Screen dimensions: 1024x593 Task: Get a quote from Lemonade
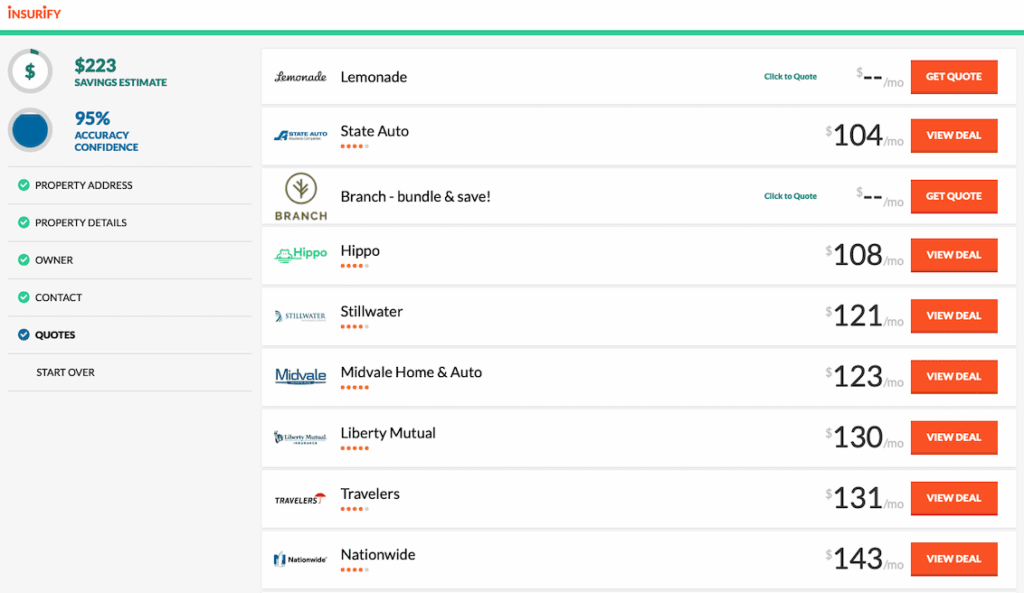(x=953, y=77)
